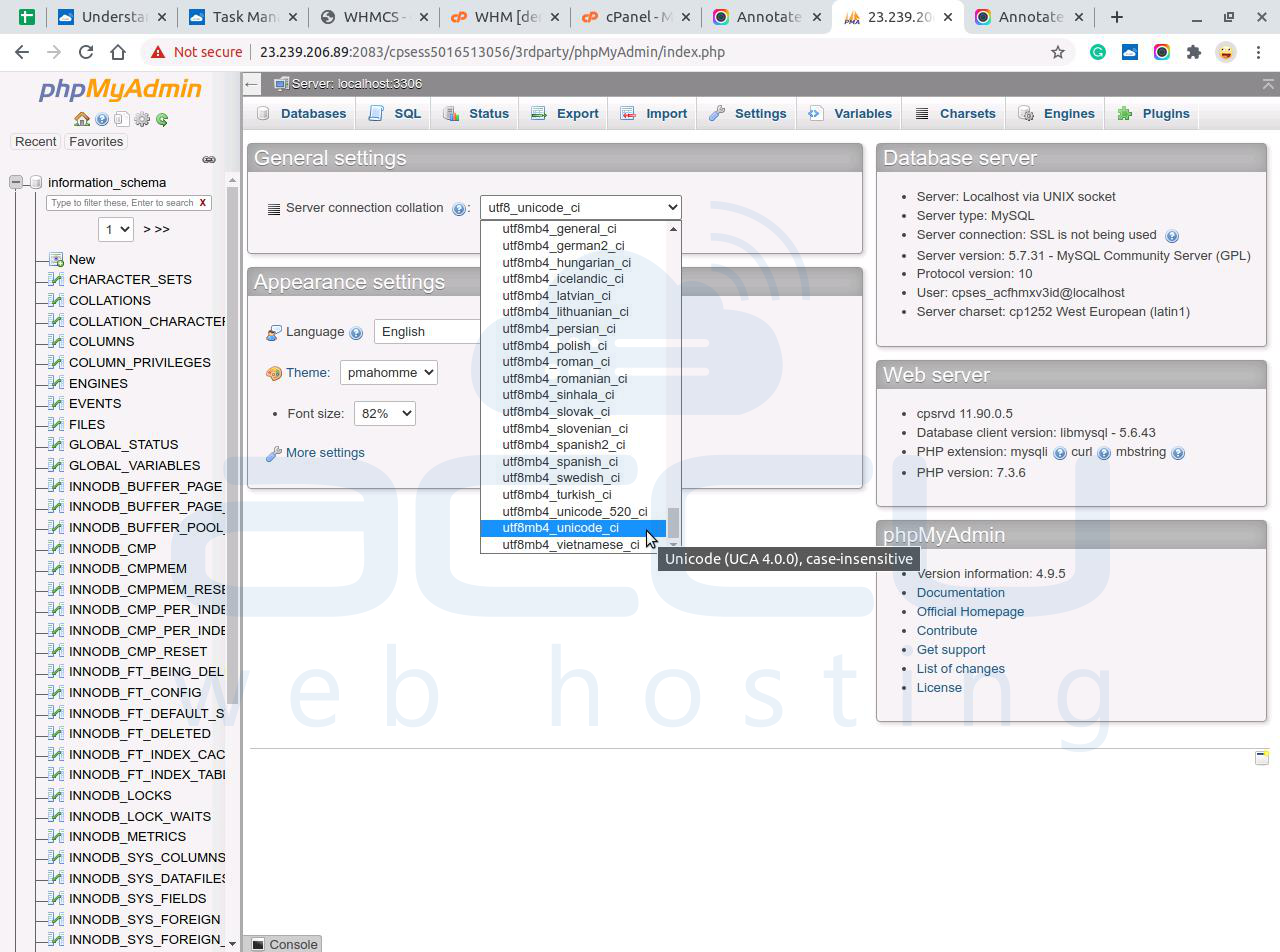The width and height of the screenshot is (1280, 952).
Task: Focus the table filter input field
Action: 122,203
